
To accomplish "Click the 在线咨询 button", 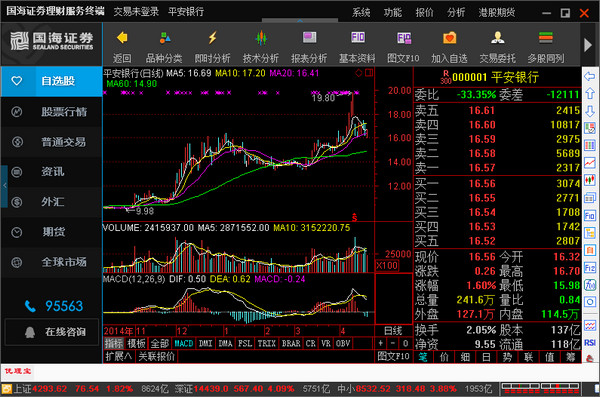I will [x=52, y=332].
